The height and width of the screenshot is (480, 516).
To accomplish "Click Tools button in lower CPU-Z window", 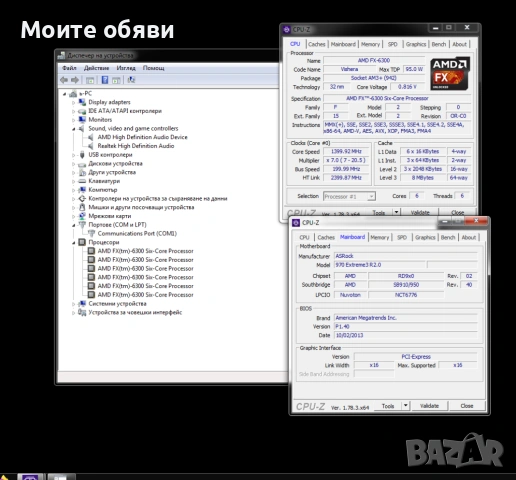I will click(388, 406).
